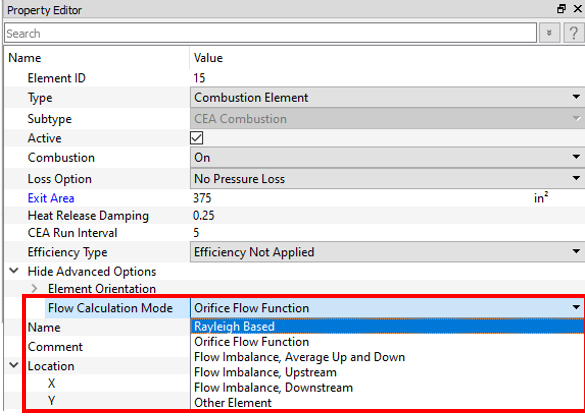Toggle the Active checkbox
585x416 pixels.
coord(197,138)
